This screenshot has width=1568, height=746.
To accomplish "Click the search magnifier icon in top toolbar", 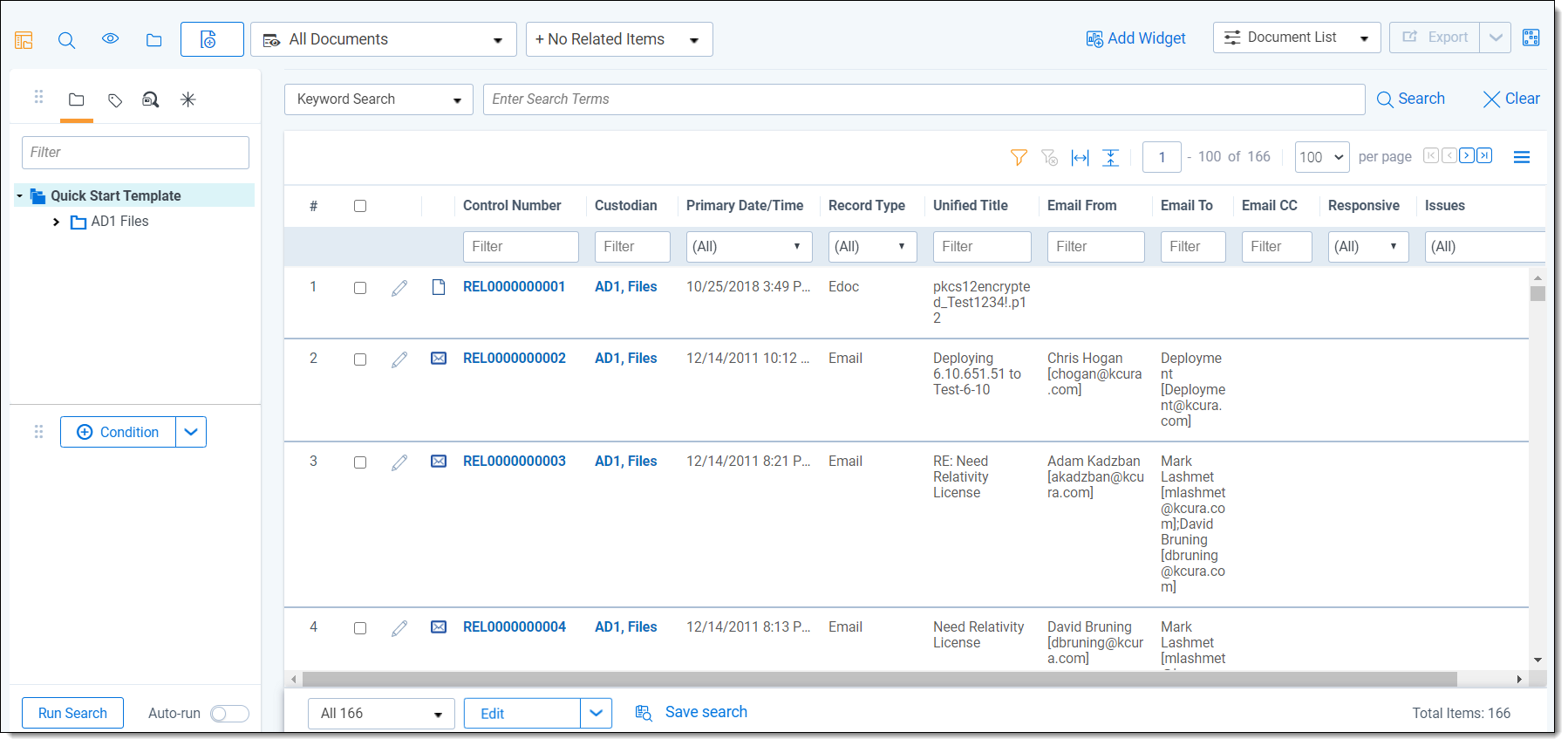I will coord(66,40).
